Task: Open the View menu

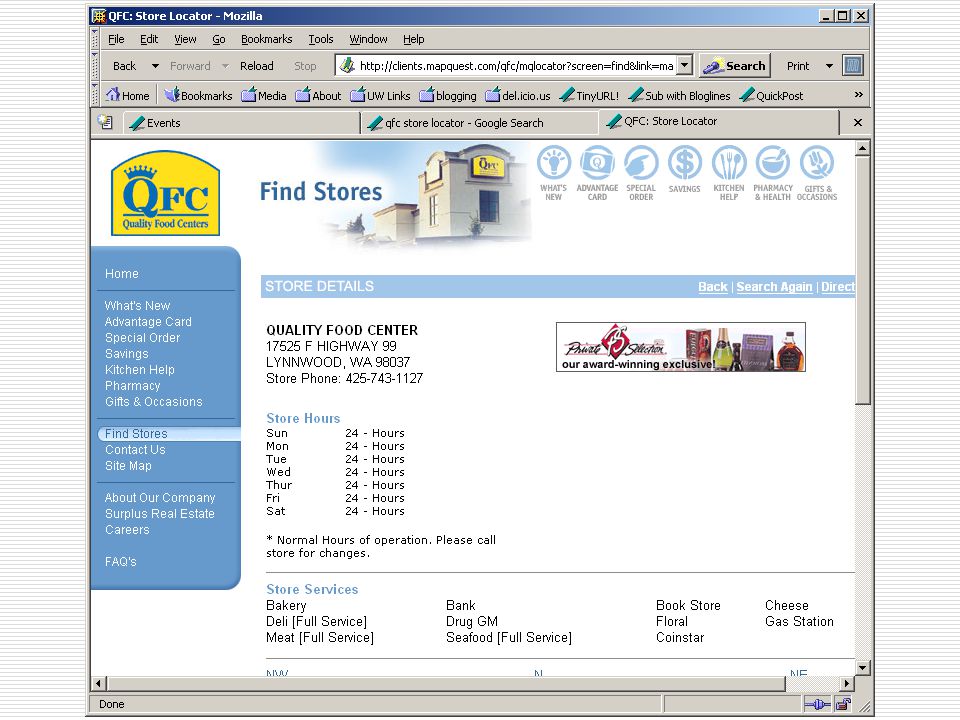Action: point(185,39)
